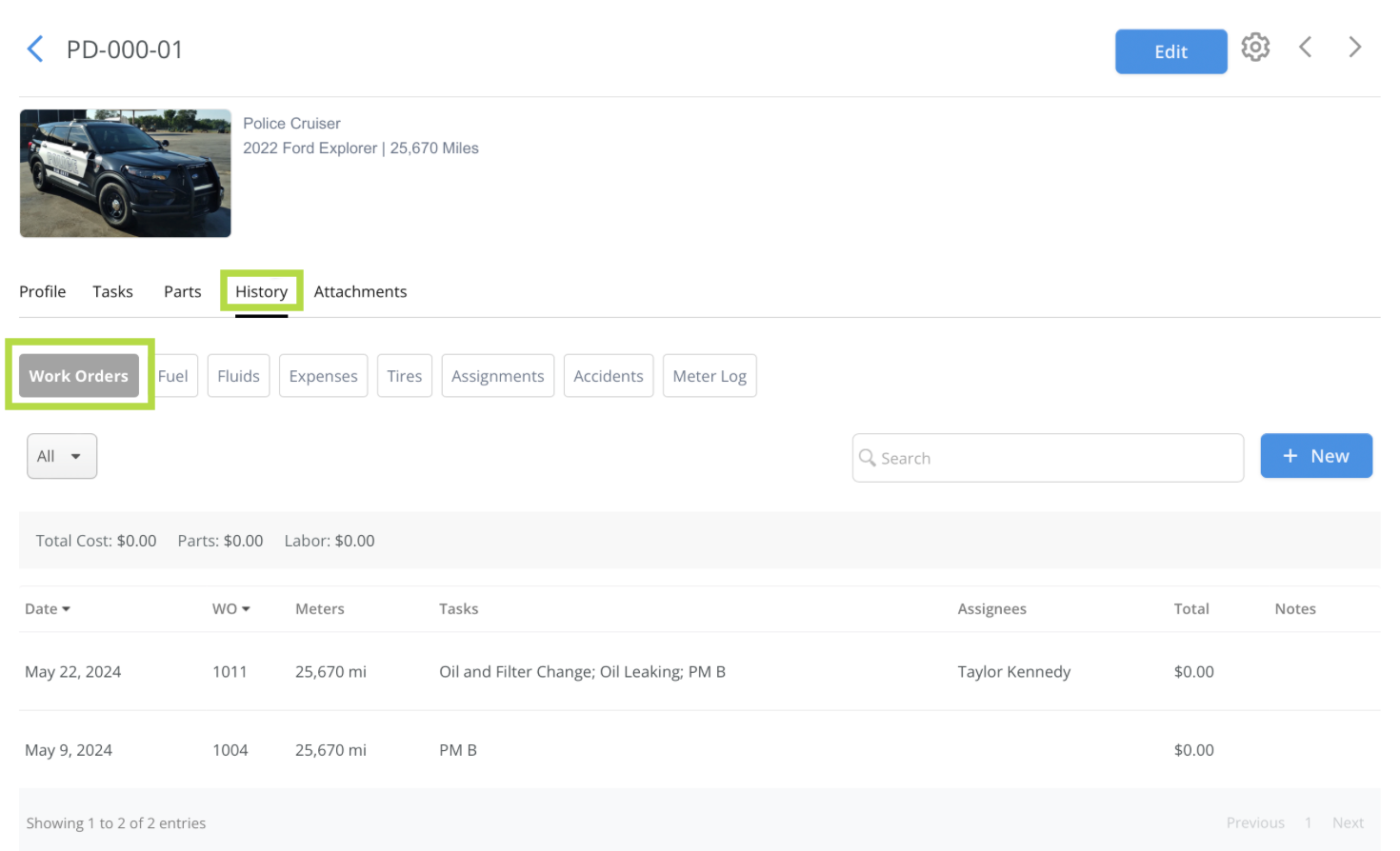Show Expenses history
1400x851 pixels.
point(324,376)
